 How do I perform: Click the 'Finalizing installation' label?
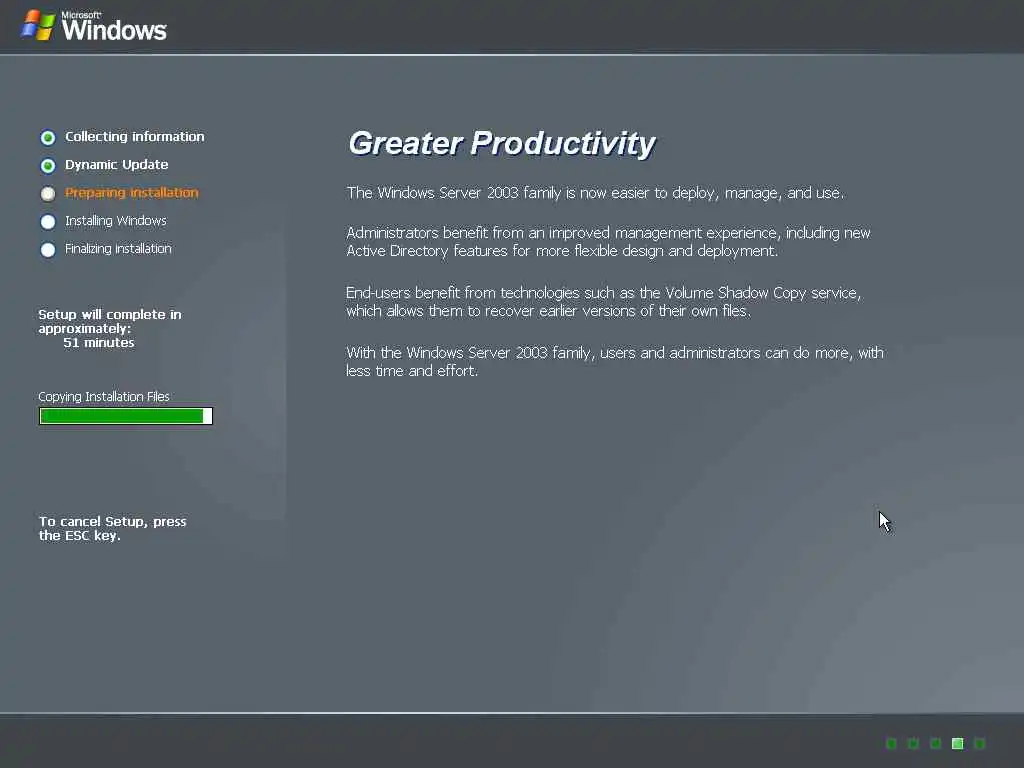[118, 249]
